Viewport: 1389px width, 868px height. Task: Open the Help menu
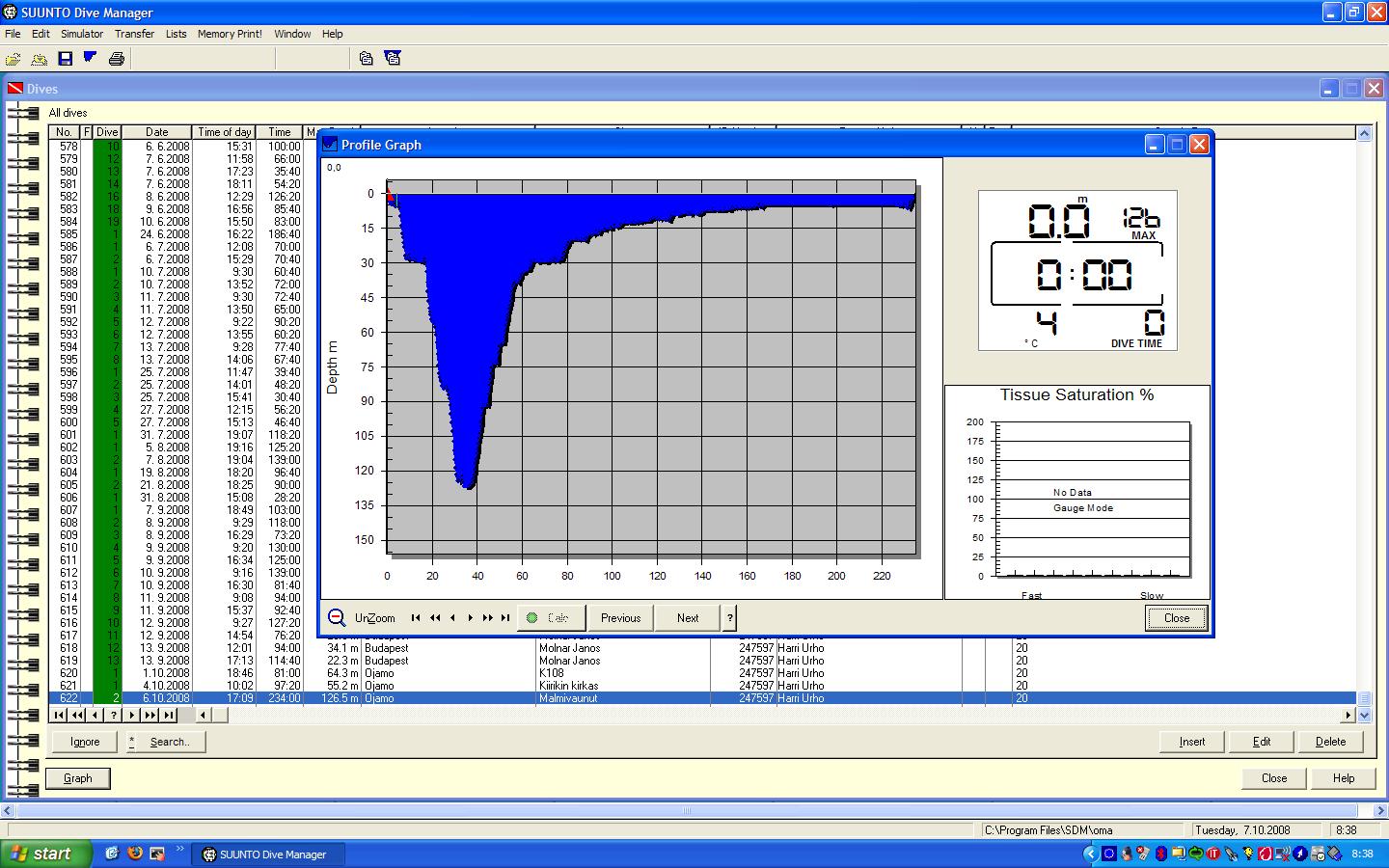click(x=333, y=34)
